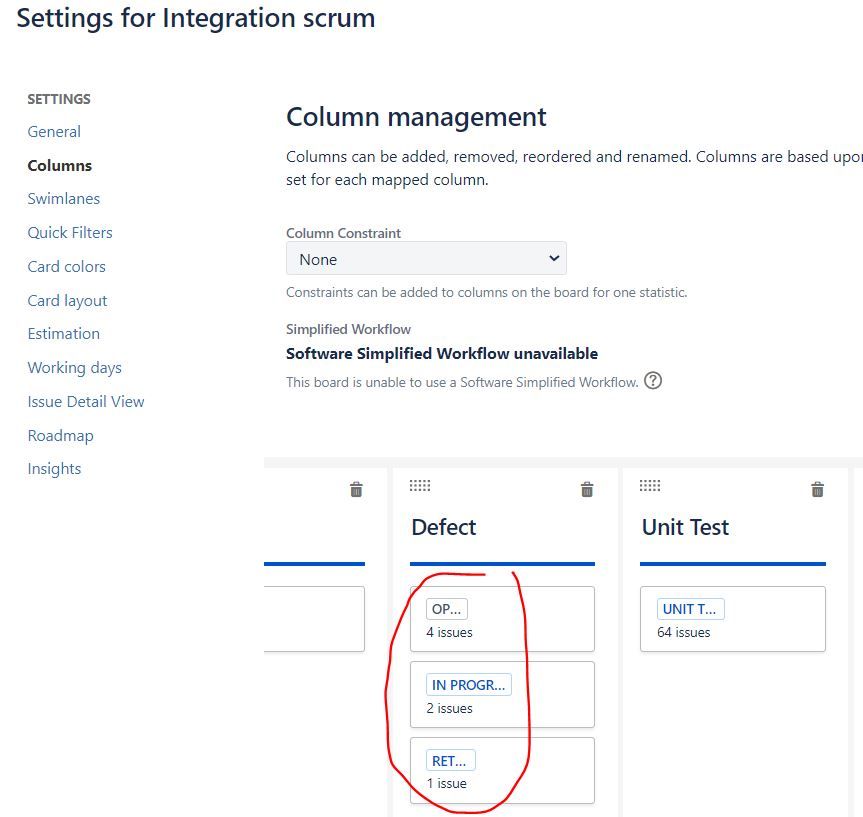The height and width of the screenshot is (817, 863).
Task: Delete the Unit Test column via trash icon
Action: tap(817, 489)
